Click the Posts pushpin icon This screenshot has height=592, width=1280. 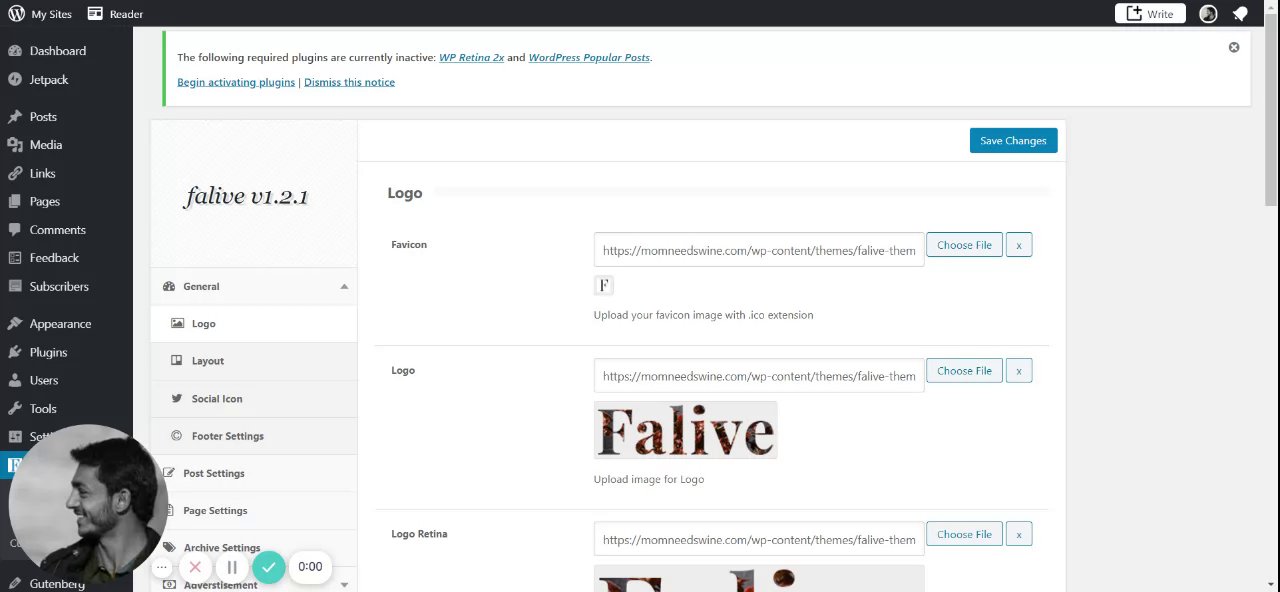15,117
